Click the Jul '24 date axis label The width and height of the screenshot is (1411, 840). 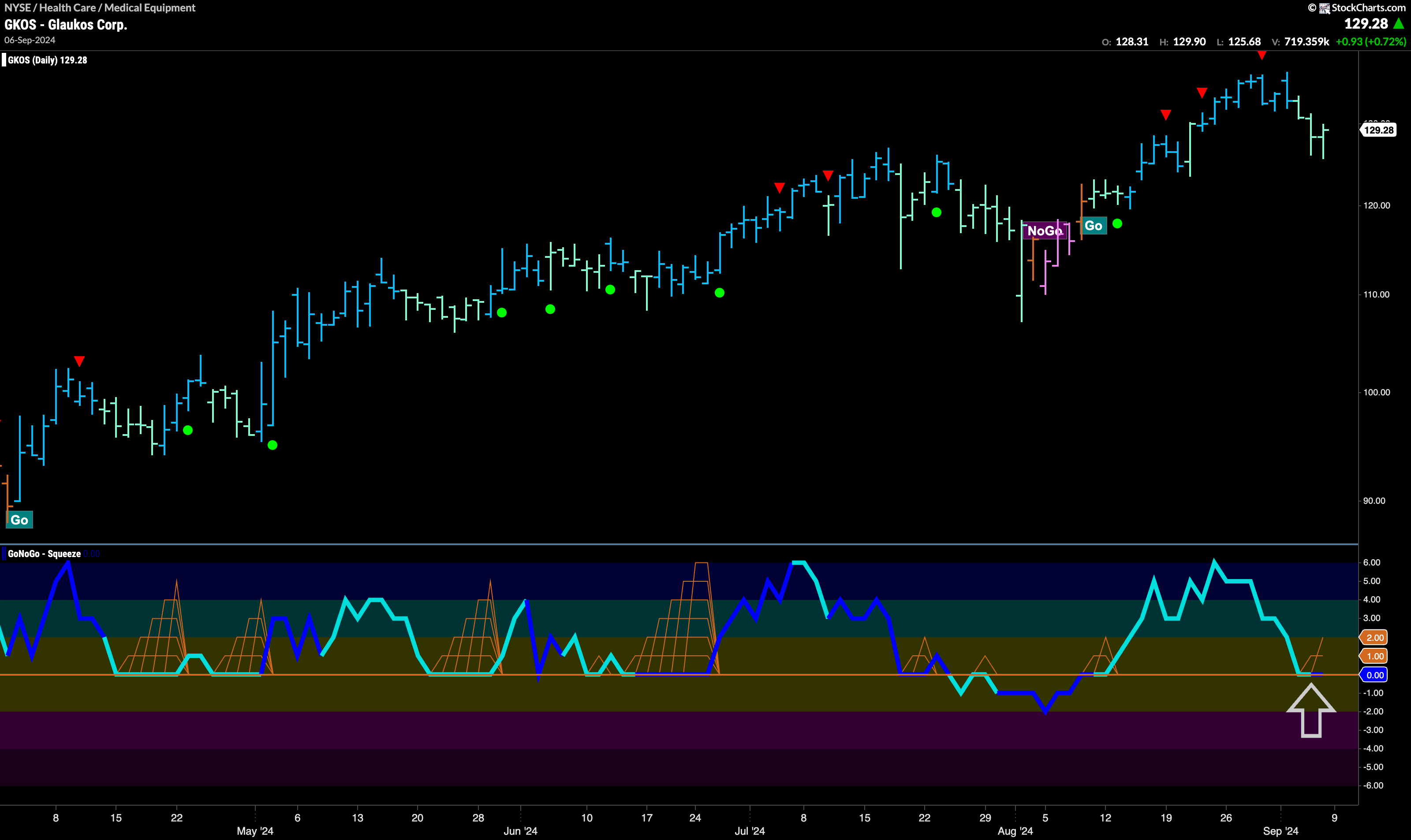click(x=750, y=831)
